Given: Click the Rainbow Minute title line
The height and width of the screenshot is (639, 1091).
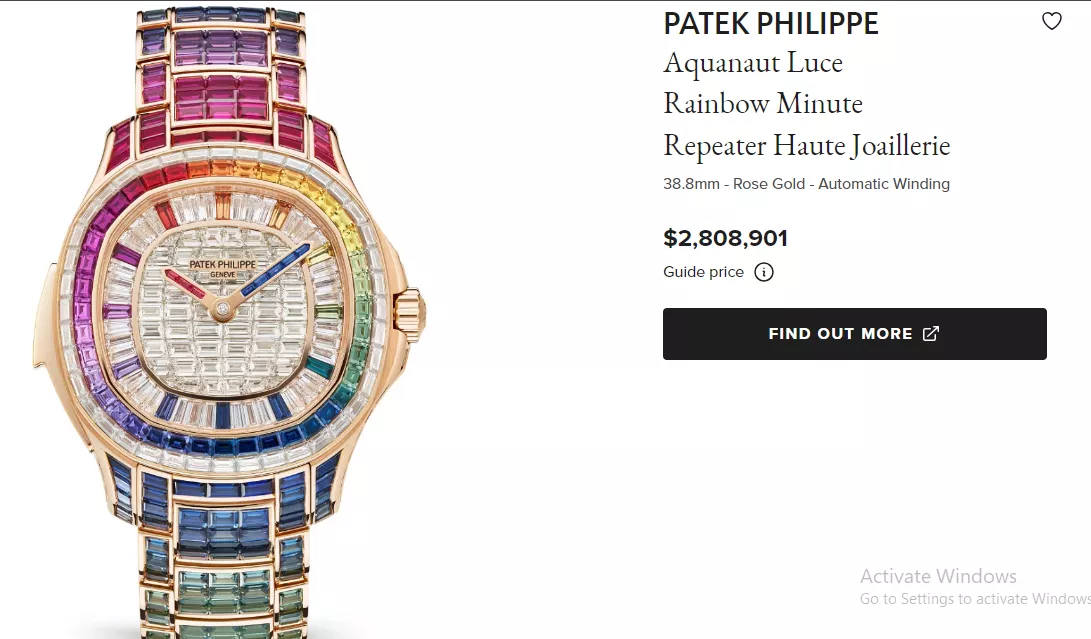Looking at the screenshot, I should (x=763, y=104).
